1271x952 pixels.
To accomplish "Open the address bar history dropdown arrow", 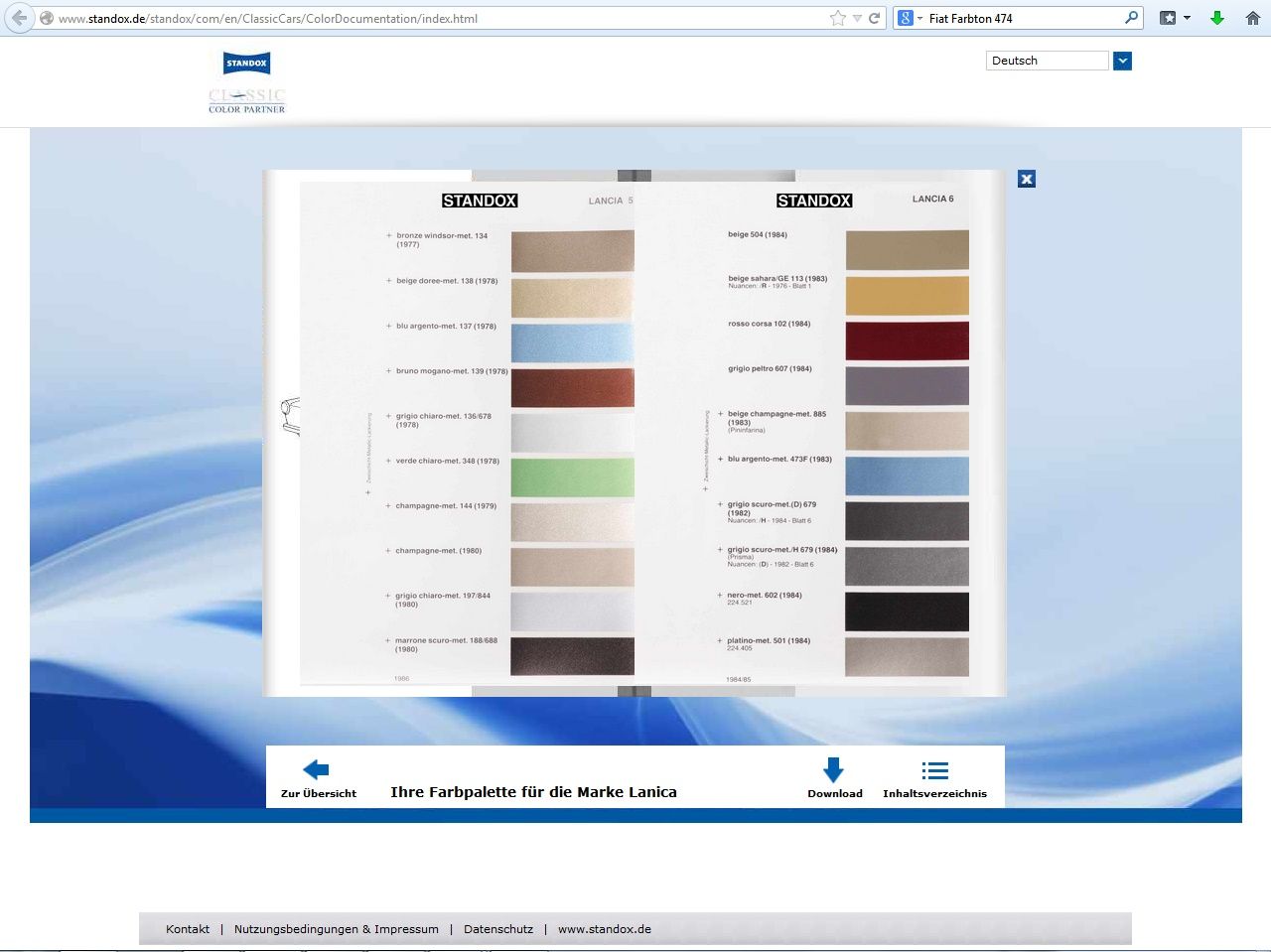I will pos(857,18).
